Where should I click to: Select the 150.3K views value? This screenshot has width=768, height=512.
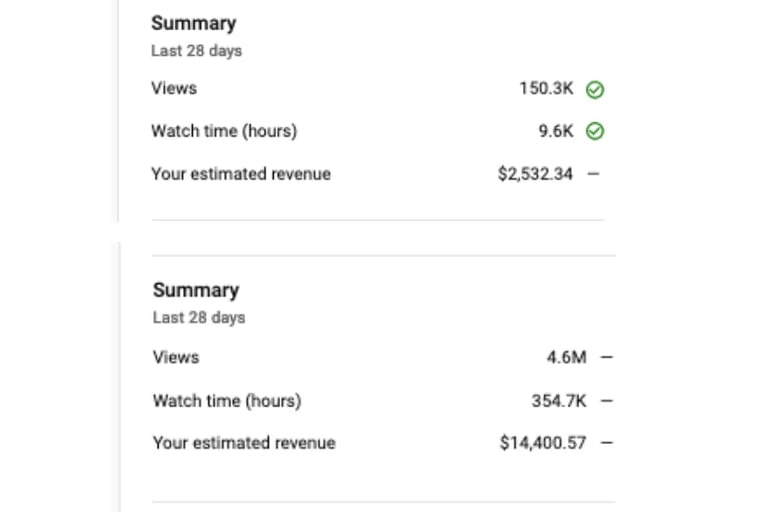546,89
